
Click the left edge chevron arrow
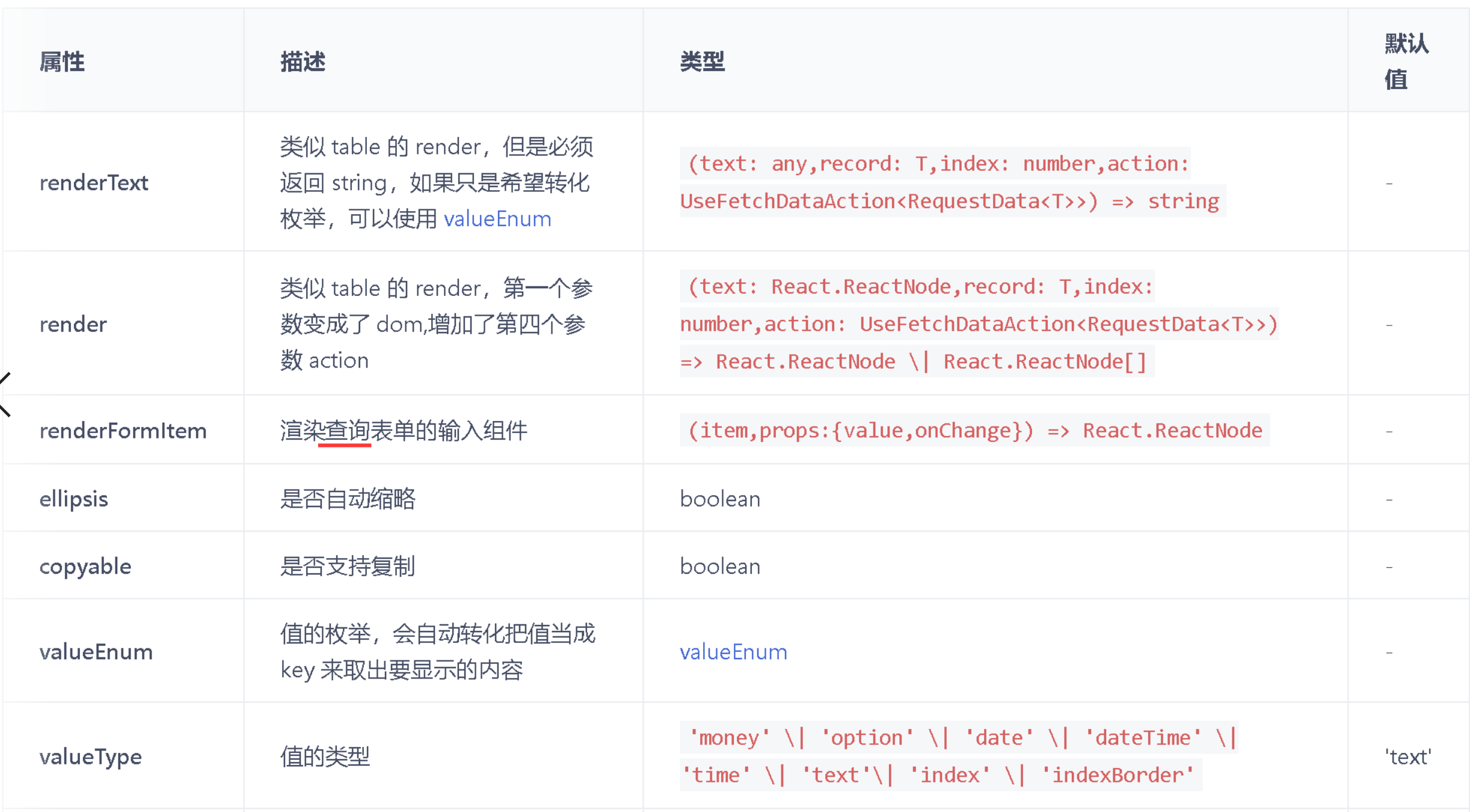[5, 395]
